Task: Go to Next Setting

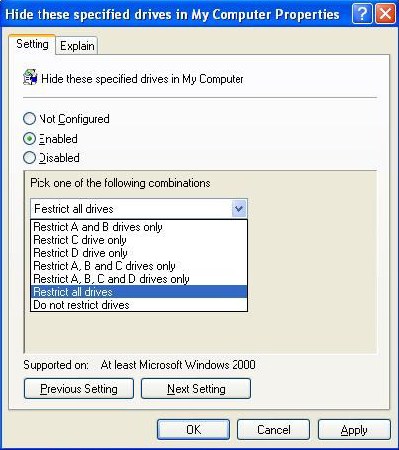Action: (196, 389)
